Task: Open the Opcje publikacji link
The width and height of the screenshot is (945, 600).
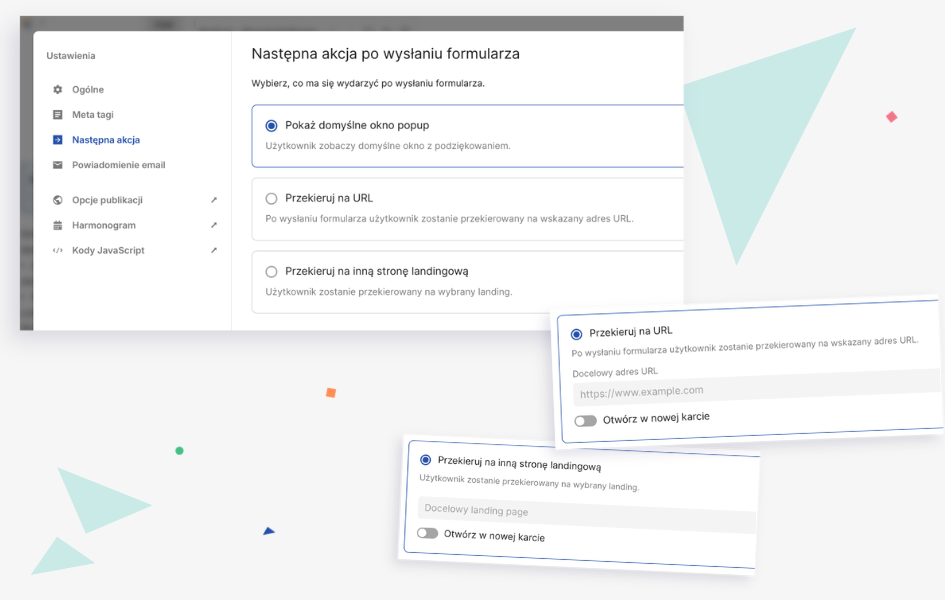Action: 107,200
